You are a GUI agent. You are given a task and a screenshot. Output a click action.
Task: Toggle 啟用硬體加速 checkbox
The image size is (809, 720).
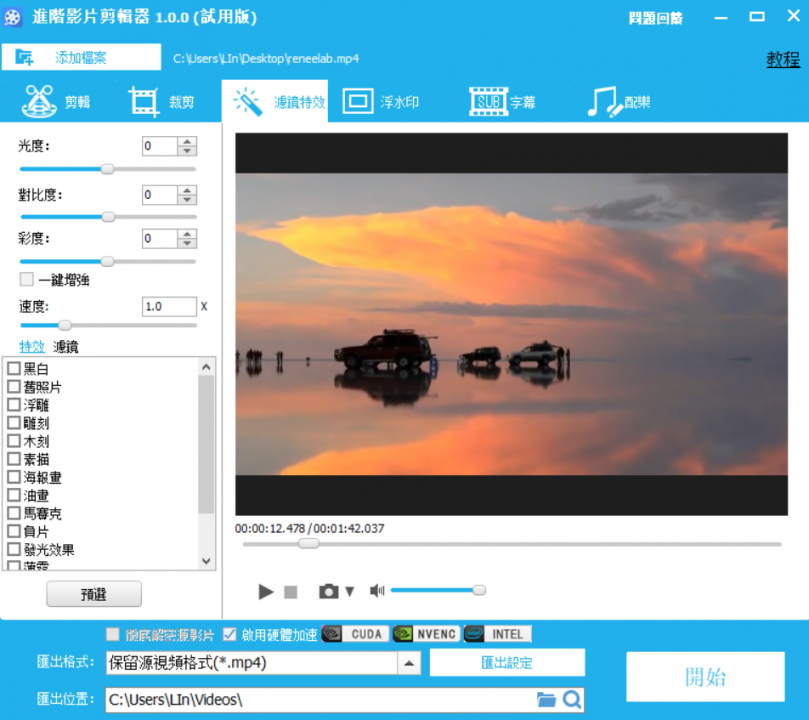pos(230,634)
